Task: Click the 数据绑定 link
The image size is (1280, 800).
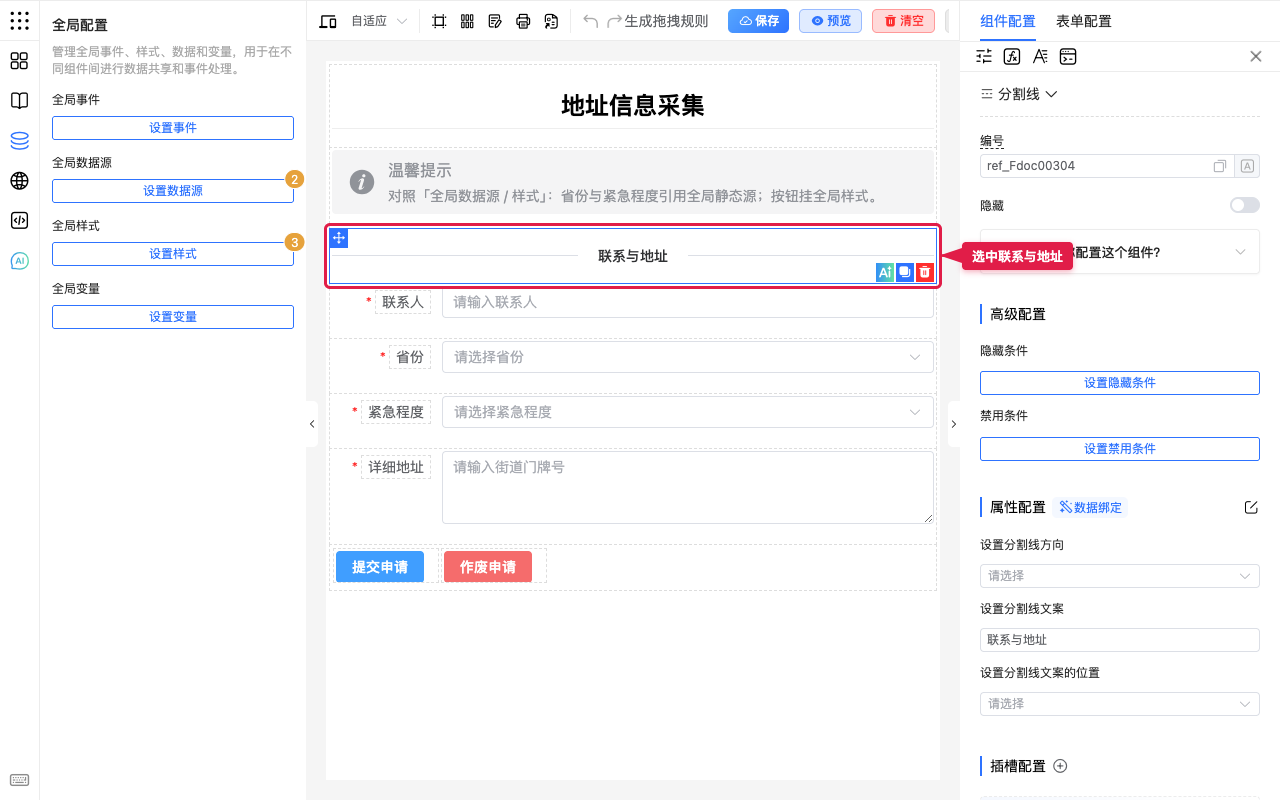Action: [x=1090, y=507]
